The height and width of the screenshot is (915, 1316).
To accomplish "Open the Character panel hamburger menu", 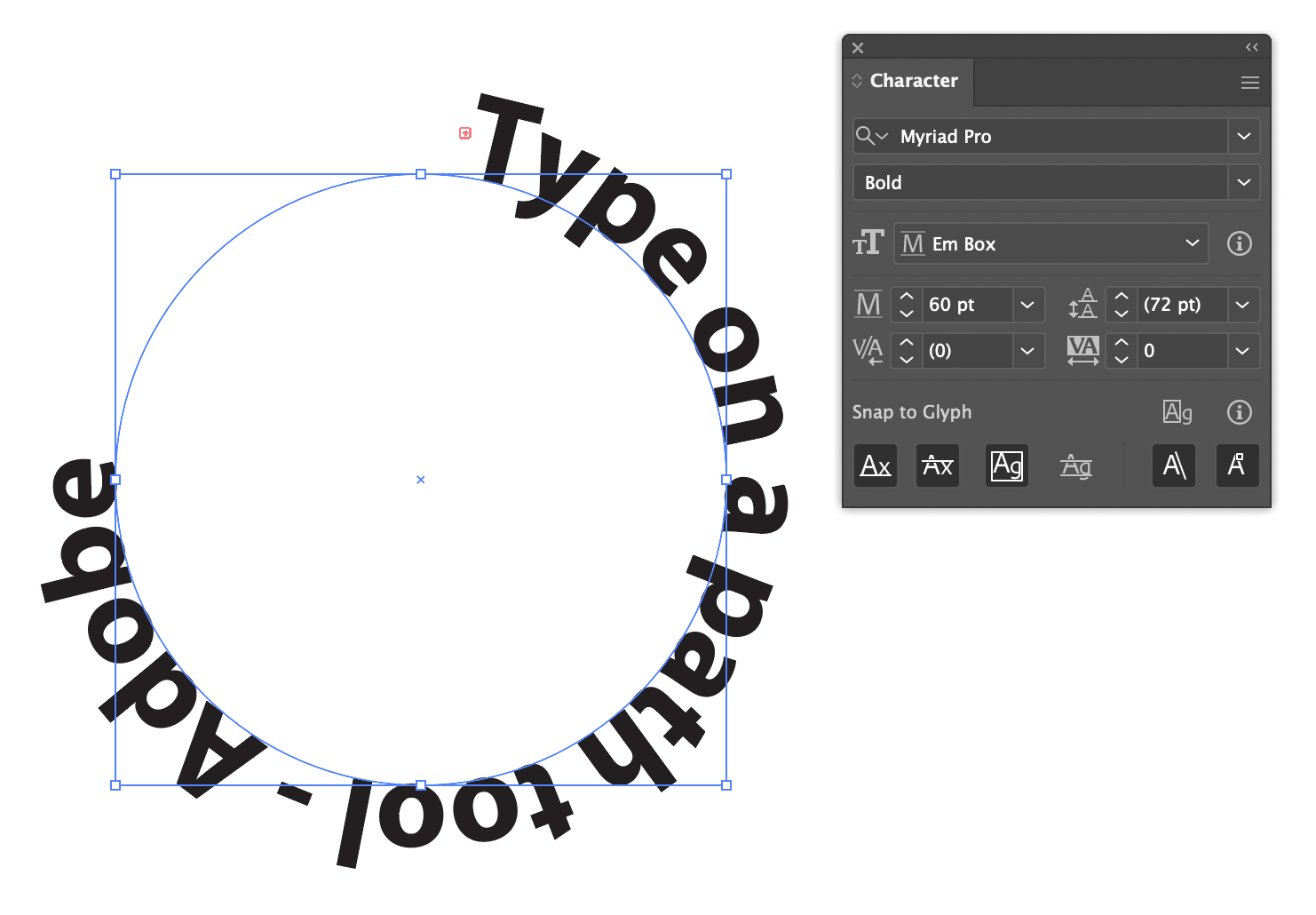I will click(1250, 82).
